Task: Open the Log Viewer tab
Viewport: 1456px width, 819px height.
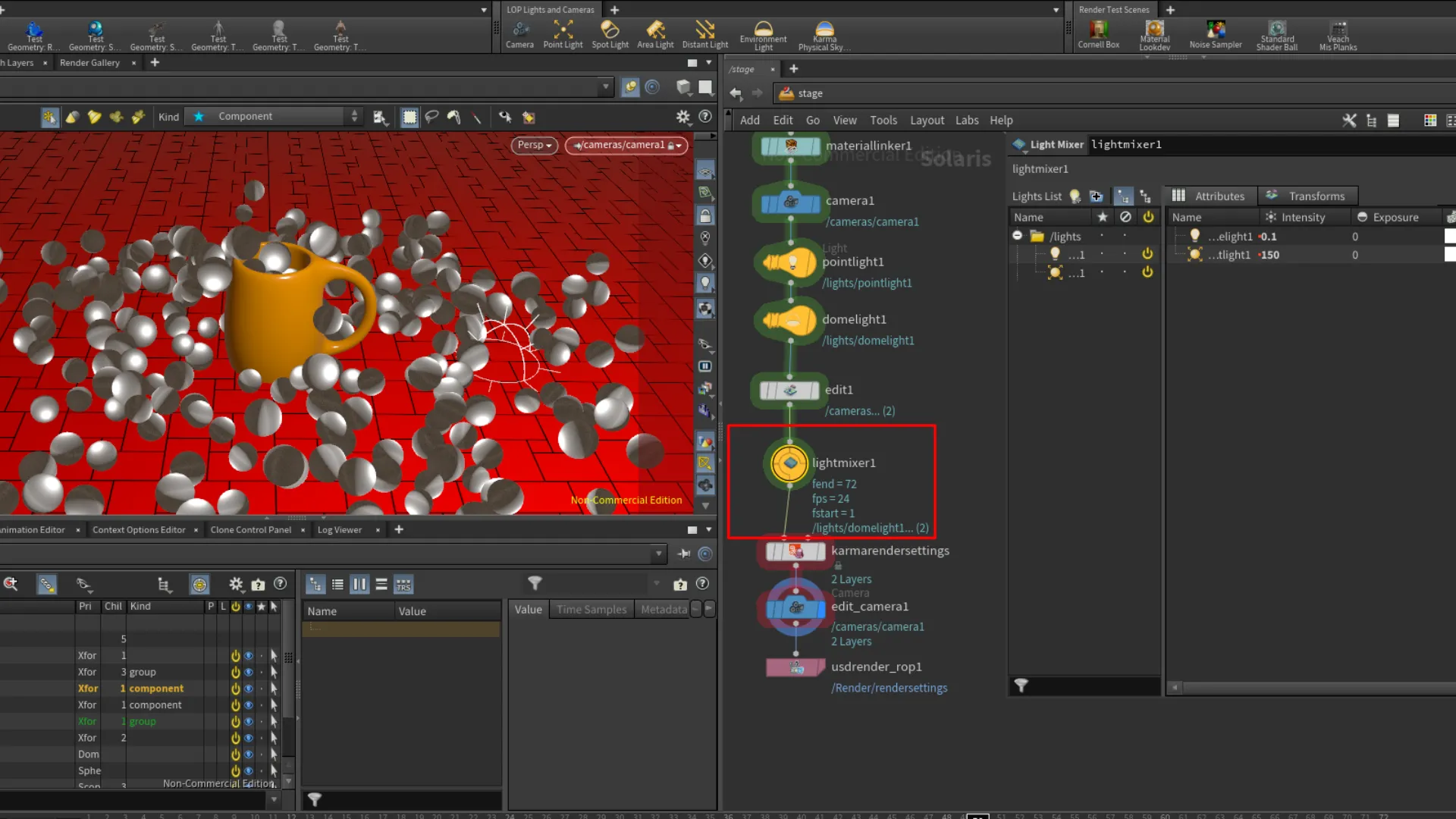Action: (339, 530)
